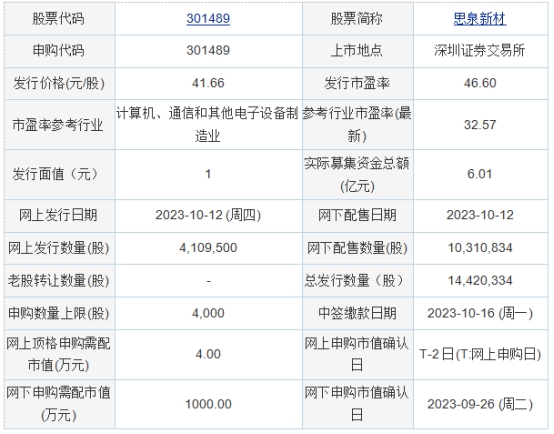Select the 申购数量上限 value 4,000

(x=208, y=313)
